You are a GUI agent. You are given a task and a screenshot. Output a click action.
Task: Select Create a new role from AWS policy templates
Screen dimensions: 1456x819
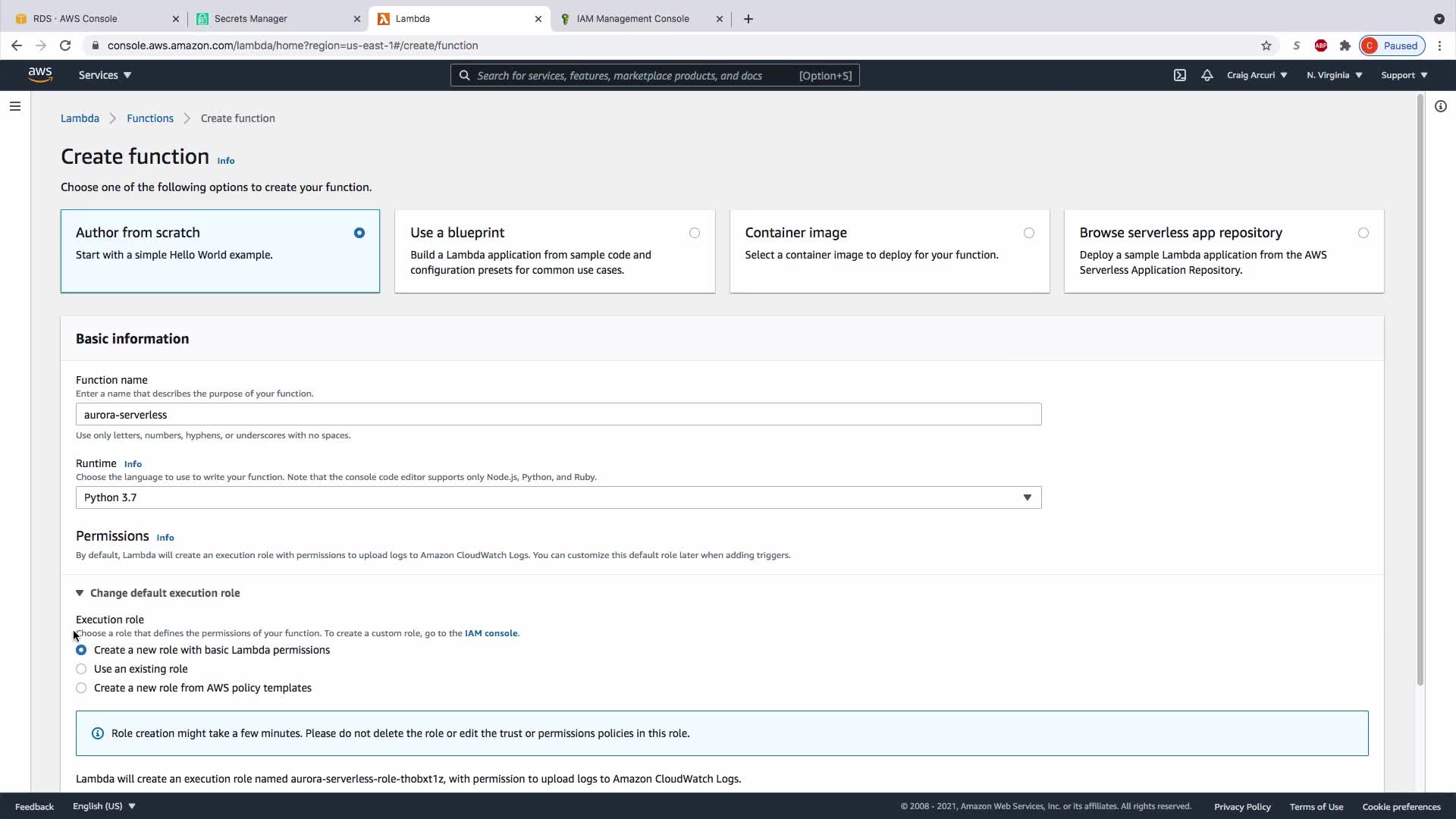point(81,688)
